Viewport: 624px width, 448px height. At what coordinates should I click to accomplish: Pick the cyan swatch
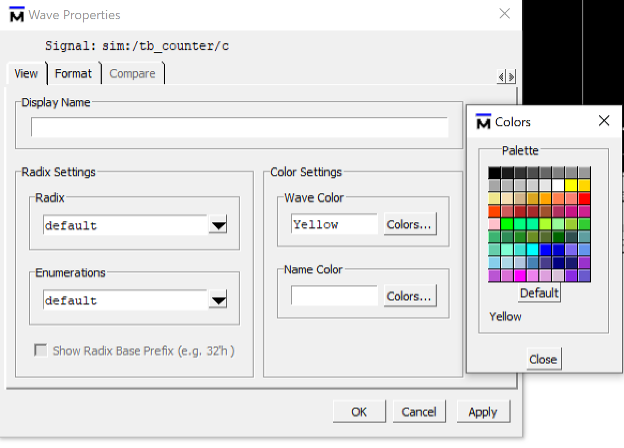tap(532, 250)
